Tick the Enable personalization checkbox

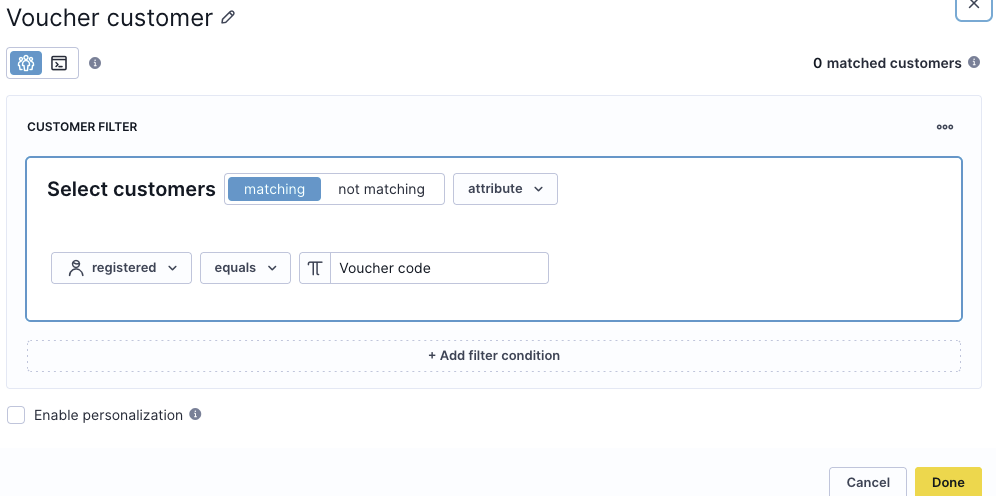(16, 415)
